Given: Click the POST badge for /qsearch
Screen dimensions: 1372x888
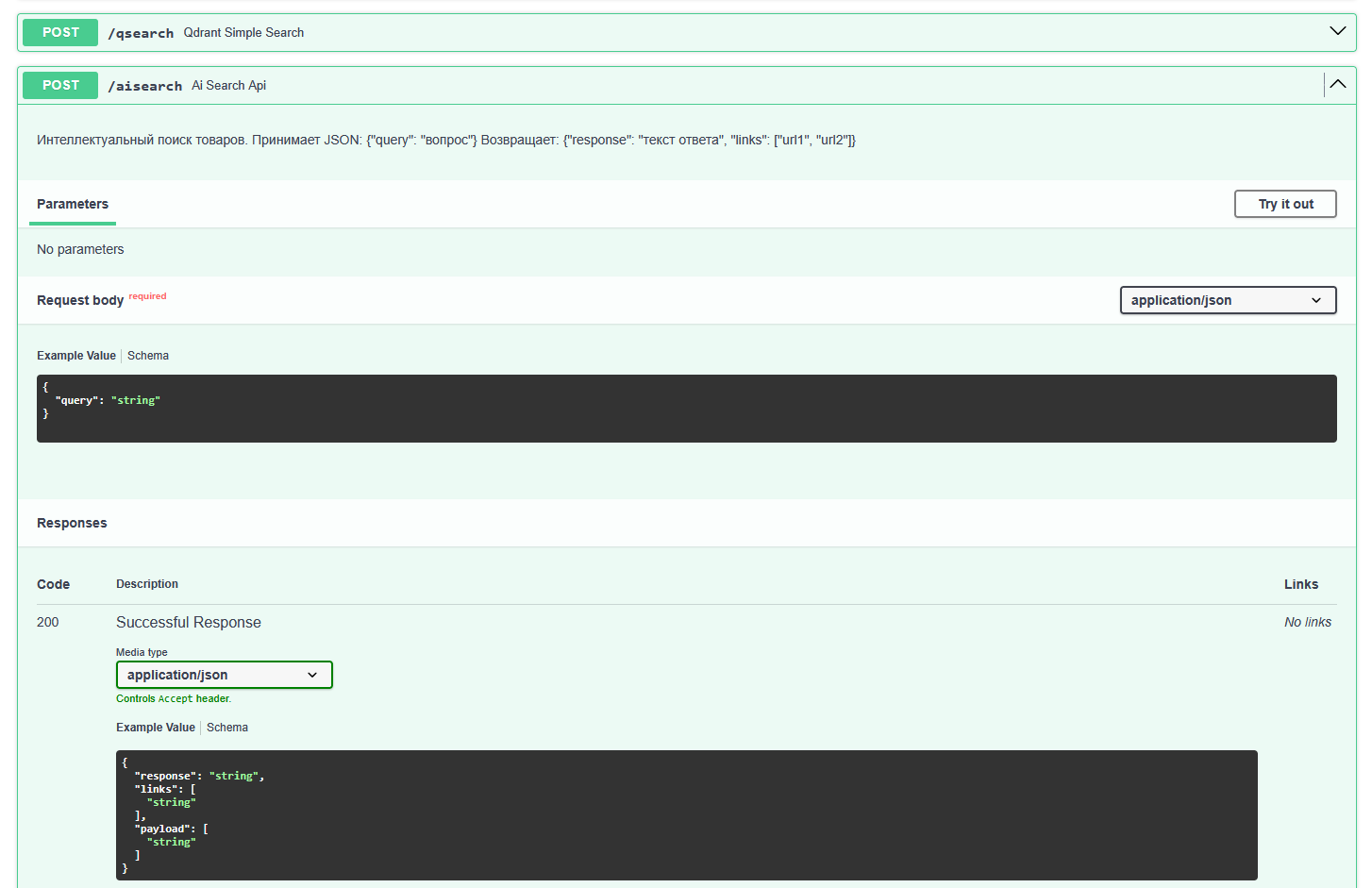Looking at the screenshot, I should coord(60,32).
